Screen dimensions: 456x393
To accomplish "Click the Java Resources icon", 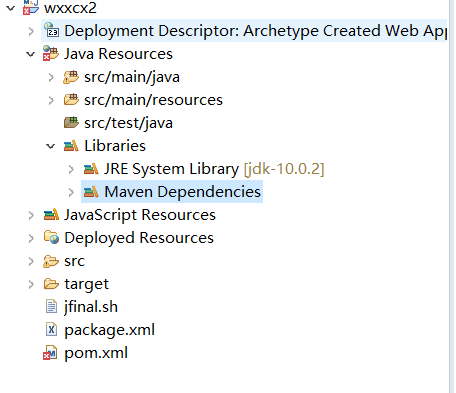I will pyautogui.click(x=51, y=54).
